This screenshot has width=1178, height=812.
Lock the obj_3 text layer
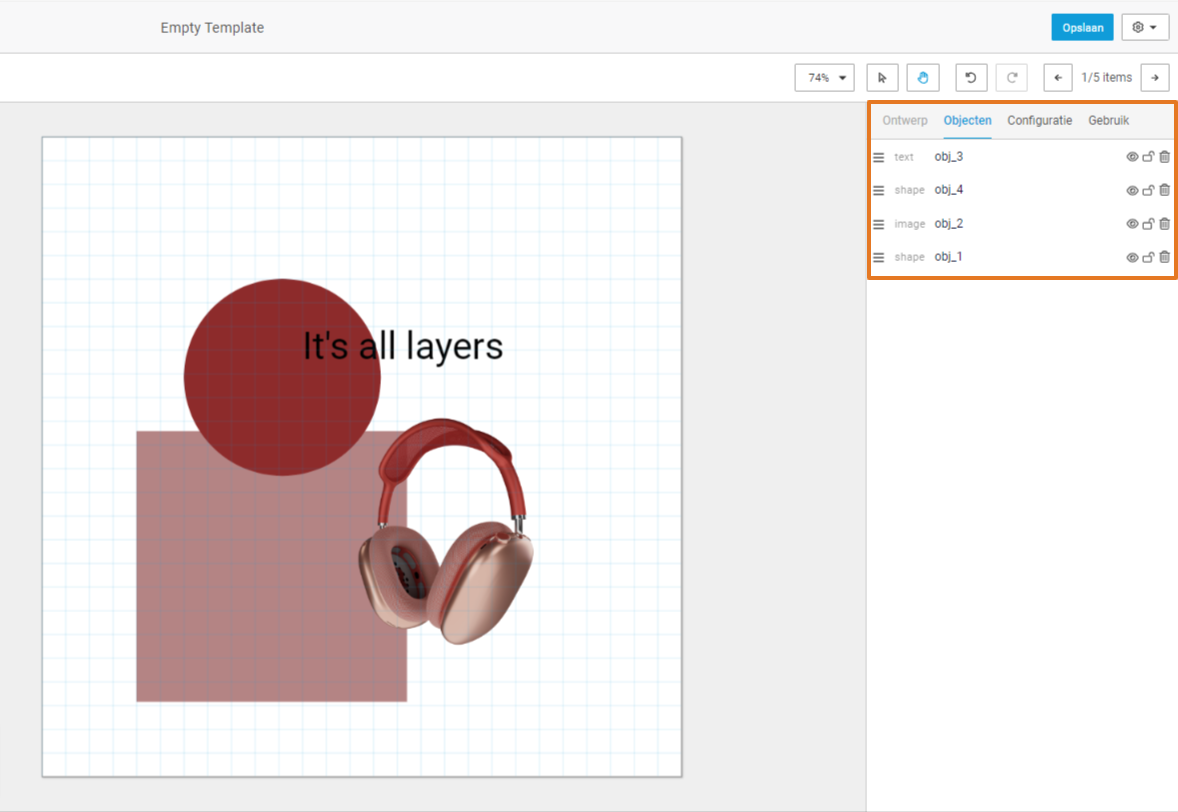1148,157
